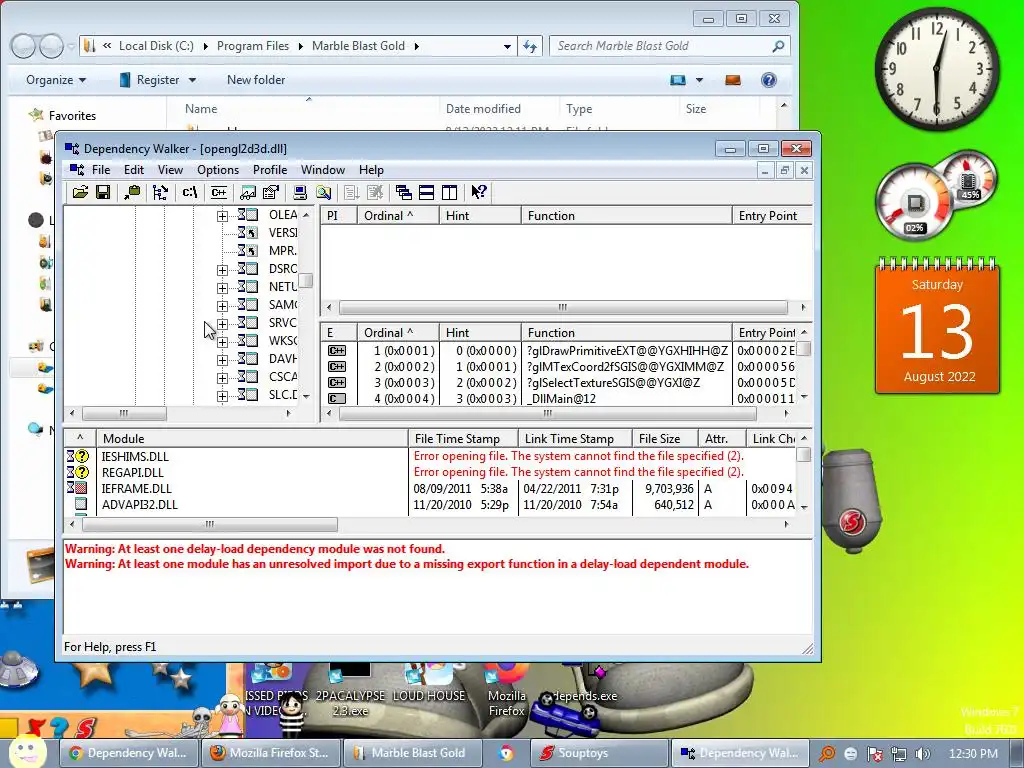Open the Help menu

click(371, 170)
